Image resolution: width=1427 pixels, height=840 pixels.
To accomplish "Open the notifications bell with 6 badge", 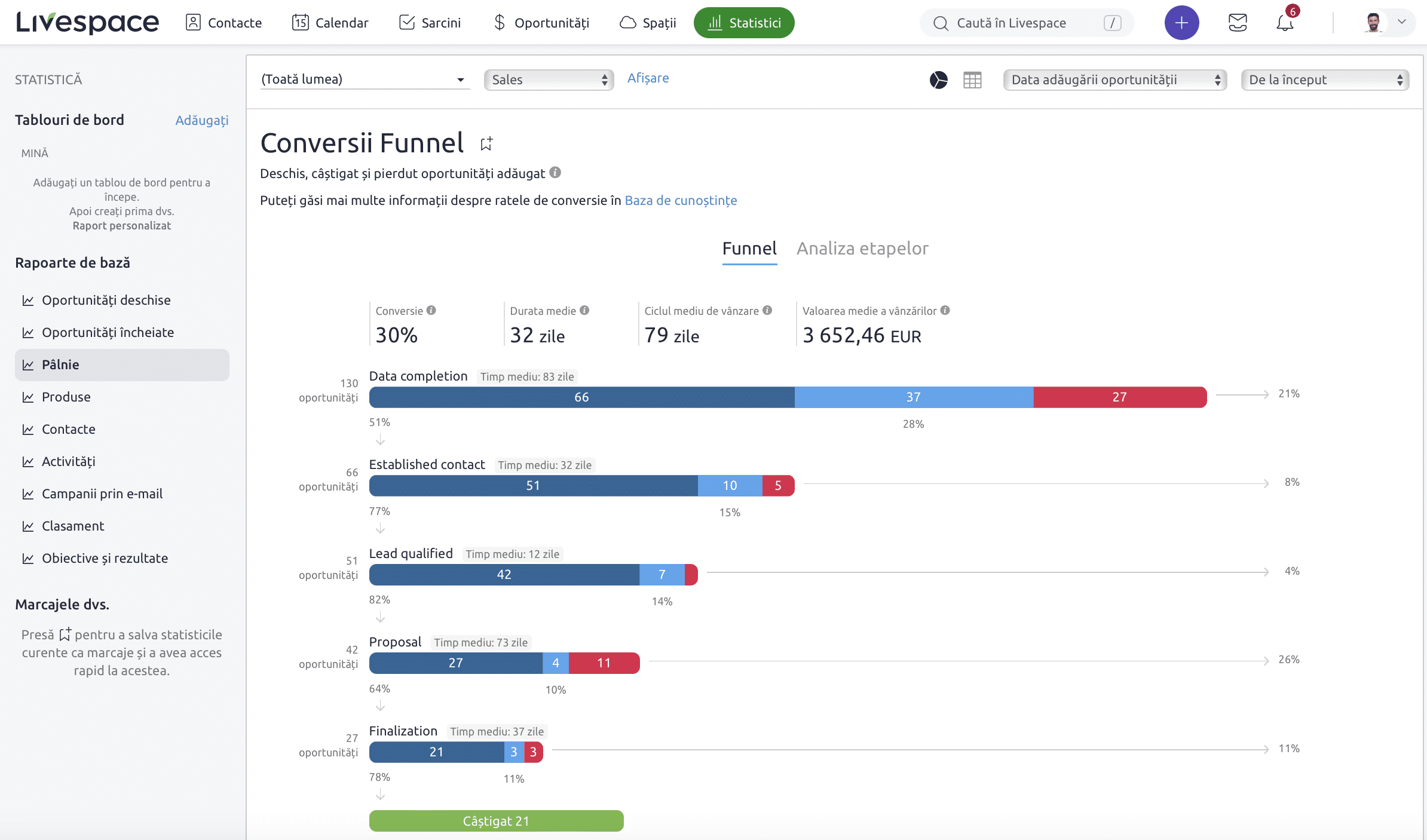I will 1285,23.
